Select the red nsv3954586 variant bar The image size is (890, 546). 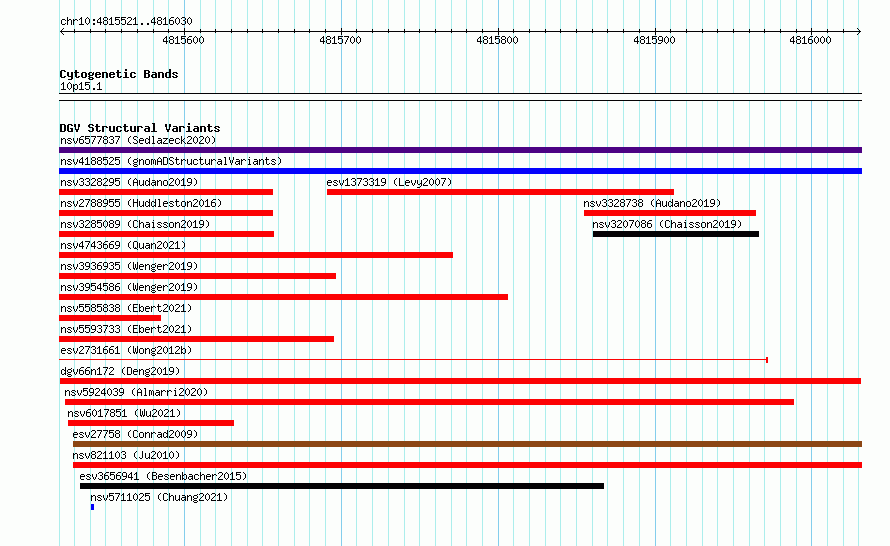click(283, 297)
